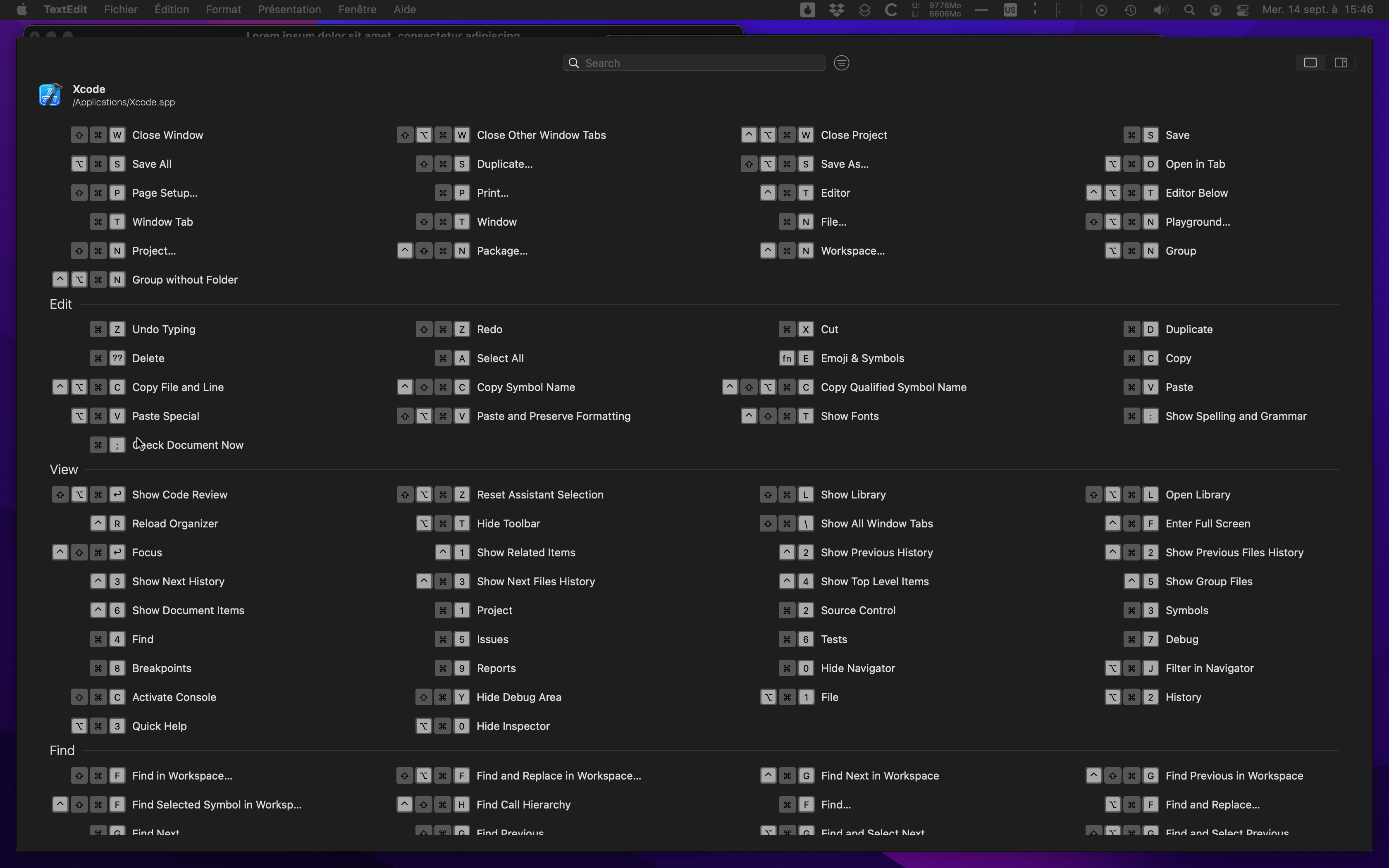Select the Package... shortcut
The width and height of the screenshot is (1389, 868).
click(x=462, y=251)
